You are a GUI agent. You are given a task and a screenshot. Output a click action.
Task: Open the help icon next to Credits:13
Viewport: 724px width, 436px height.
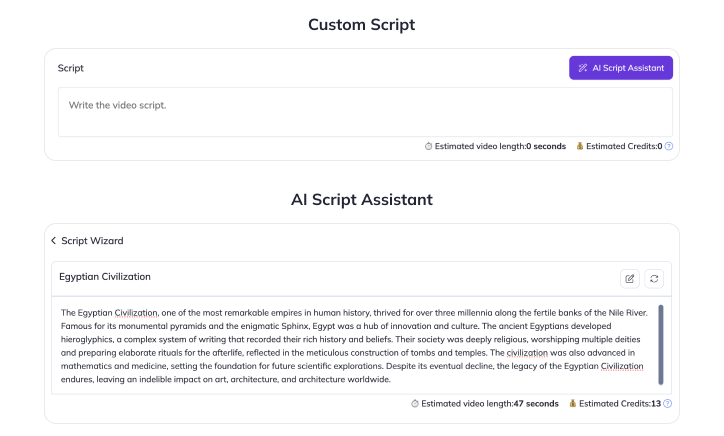tap(668, 404)
